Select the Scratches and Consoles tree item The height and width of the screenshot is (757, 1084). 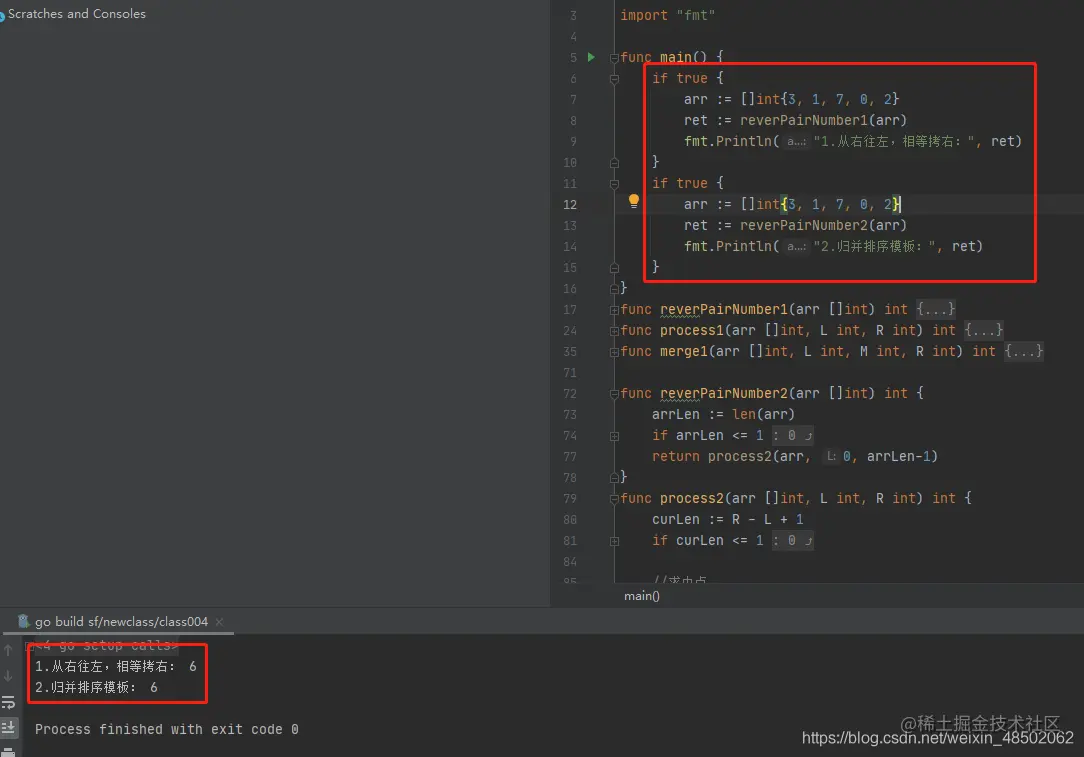click(77, 13)
